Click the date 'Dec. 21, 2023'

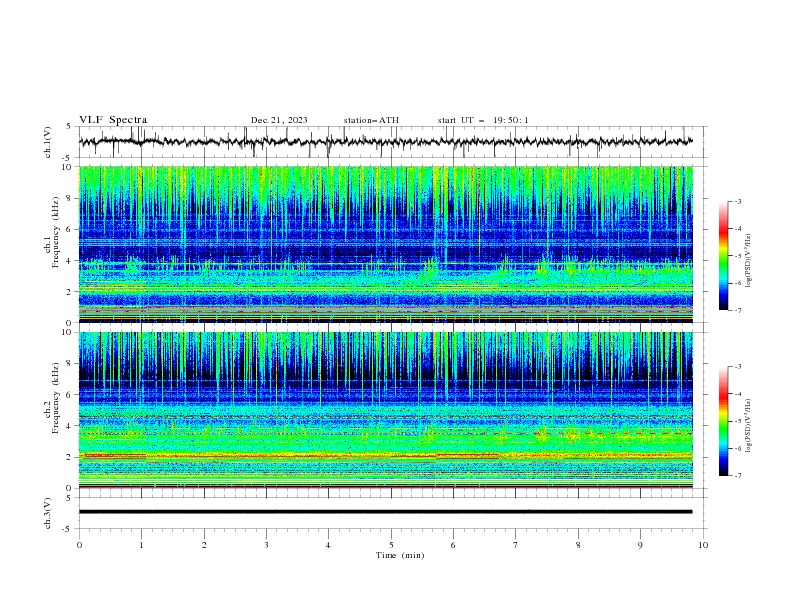click(x=279, y=120)
